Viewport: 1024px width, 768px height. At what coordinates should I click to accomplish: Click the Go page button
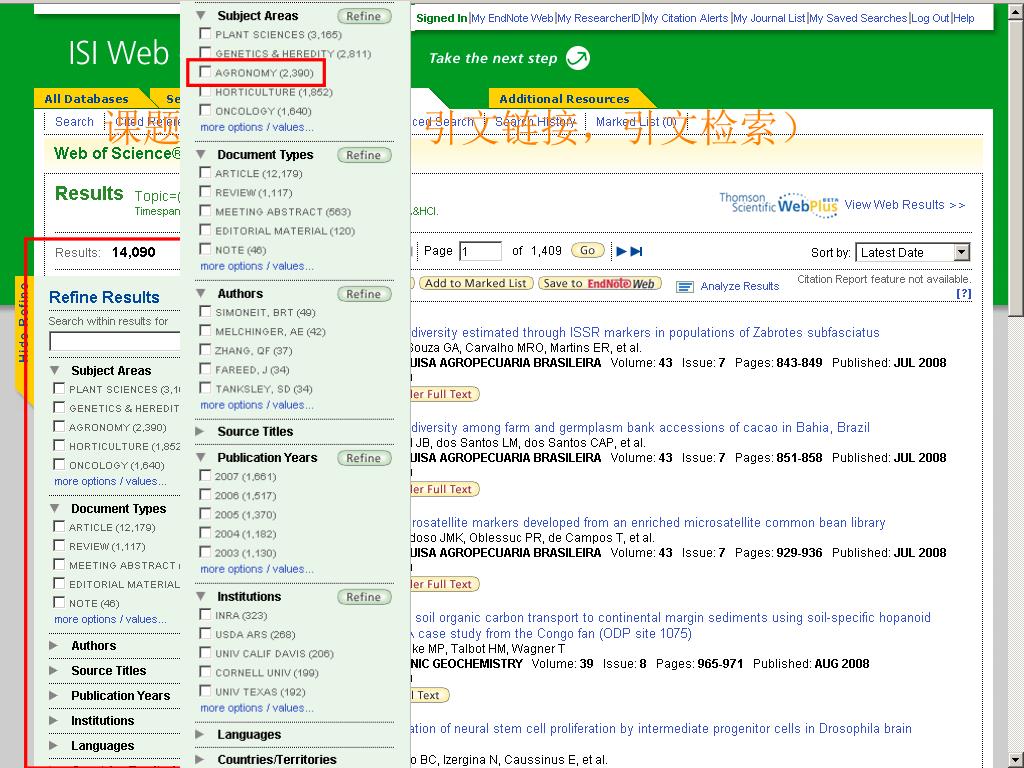click(587, 251)
